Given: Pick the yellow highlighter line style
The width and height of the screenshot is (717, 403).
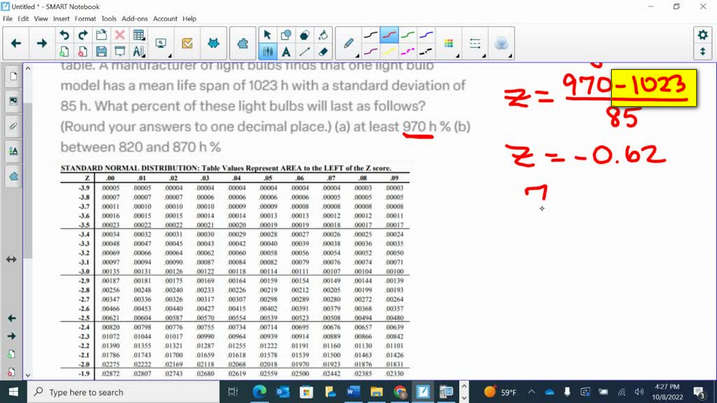Looking at the screenshot, I should [389, 52].
